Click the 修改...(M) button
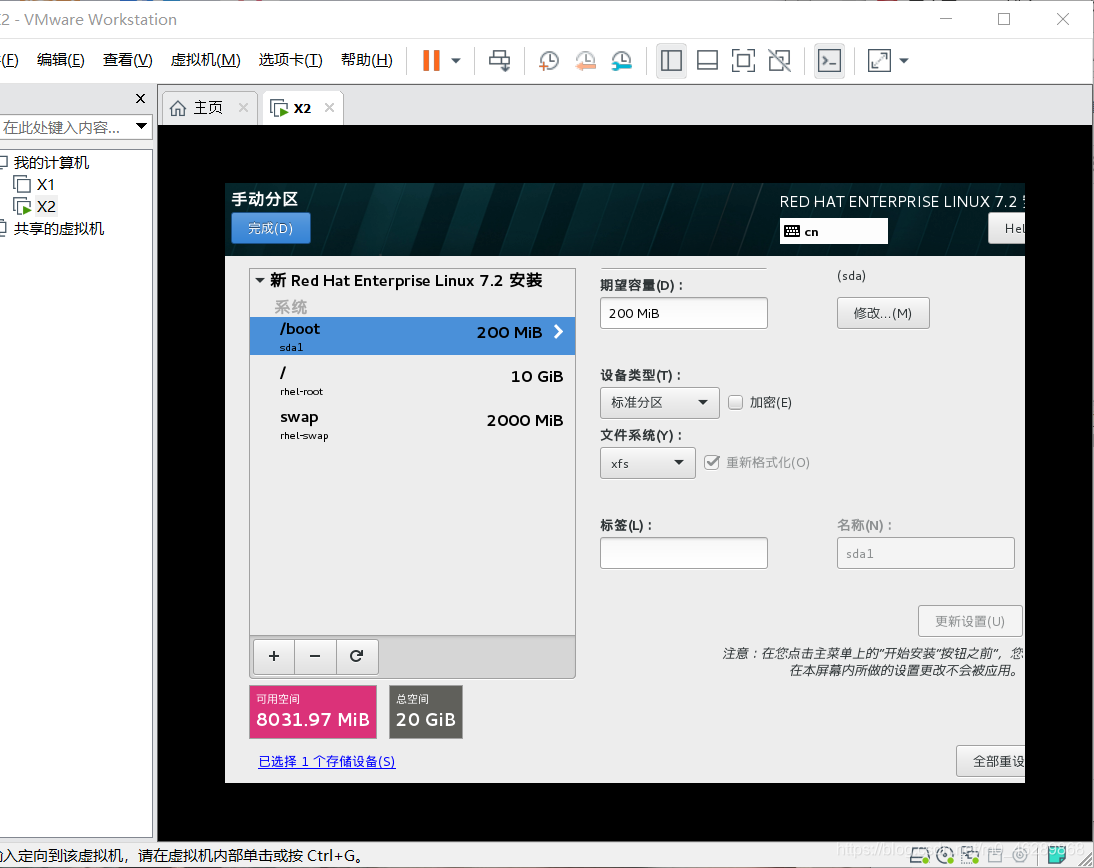Image resolution: width=1094 pixels, height=868 pixels. [x=883, y=313]
